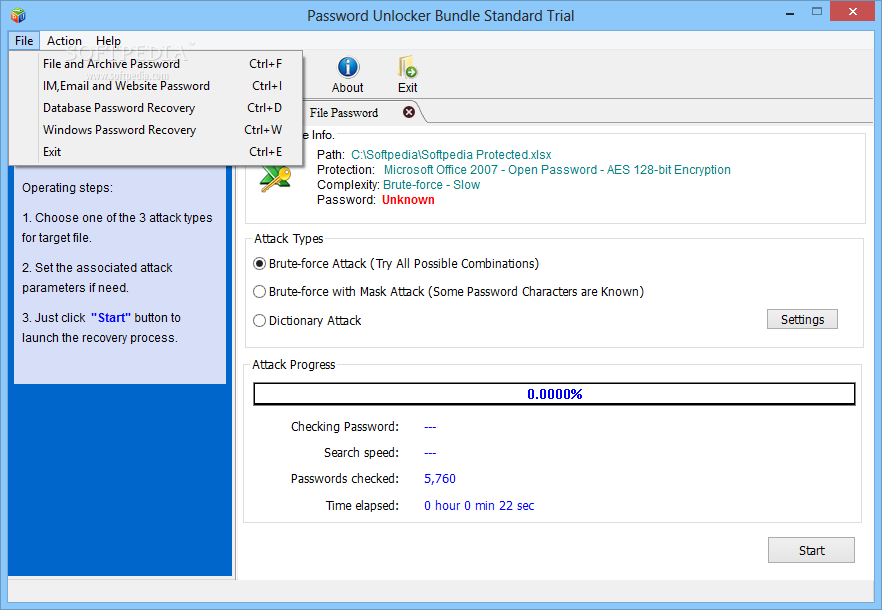Minimize the Password Unlocker window
Viewport: 882px width, 610px height.
click(x=790, y=12)
